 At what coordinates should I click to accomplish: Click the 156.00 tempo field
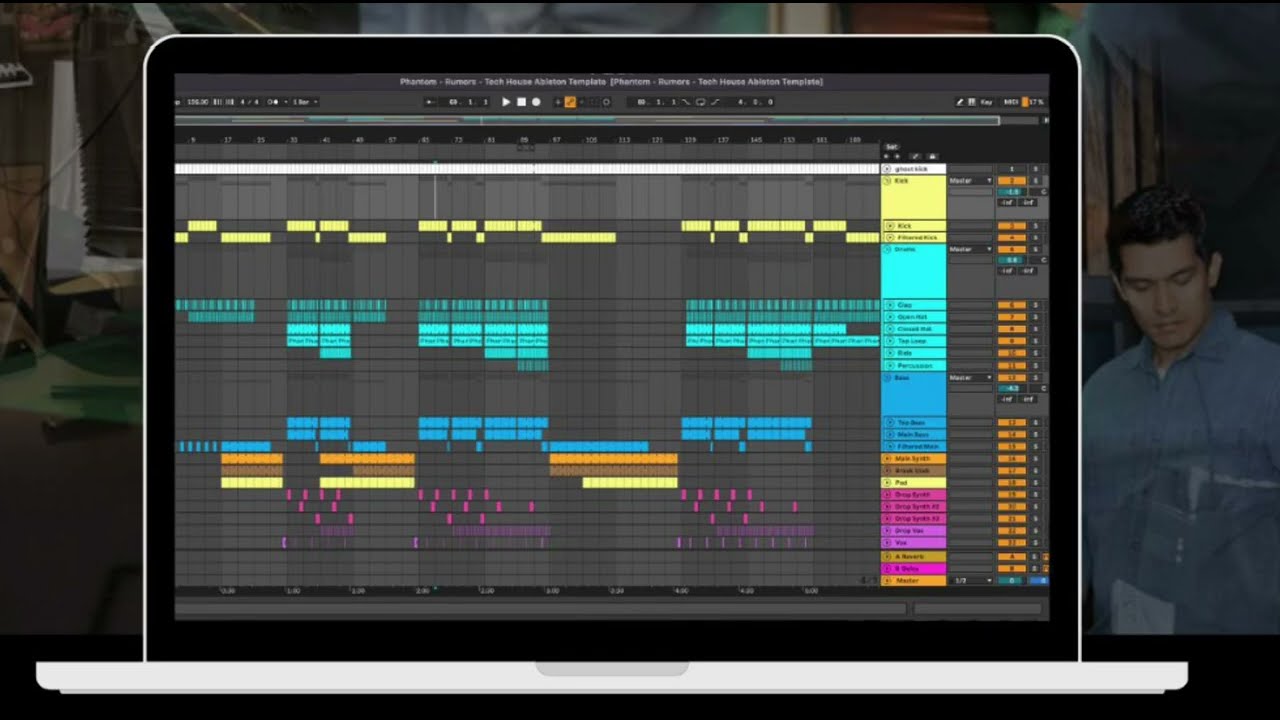coord(198,102)
